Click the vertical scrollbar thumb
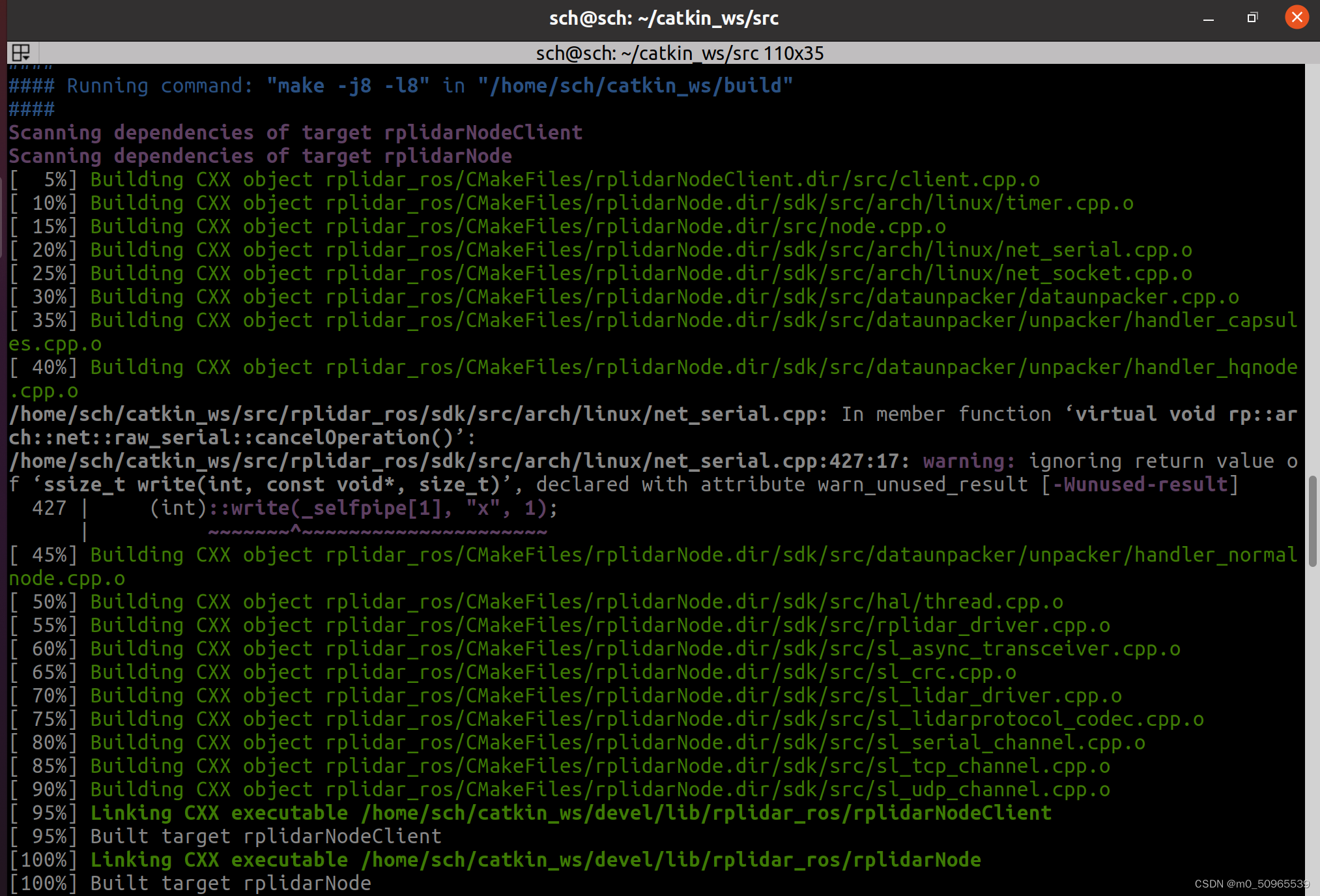 [1312, 521]
